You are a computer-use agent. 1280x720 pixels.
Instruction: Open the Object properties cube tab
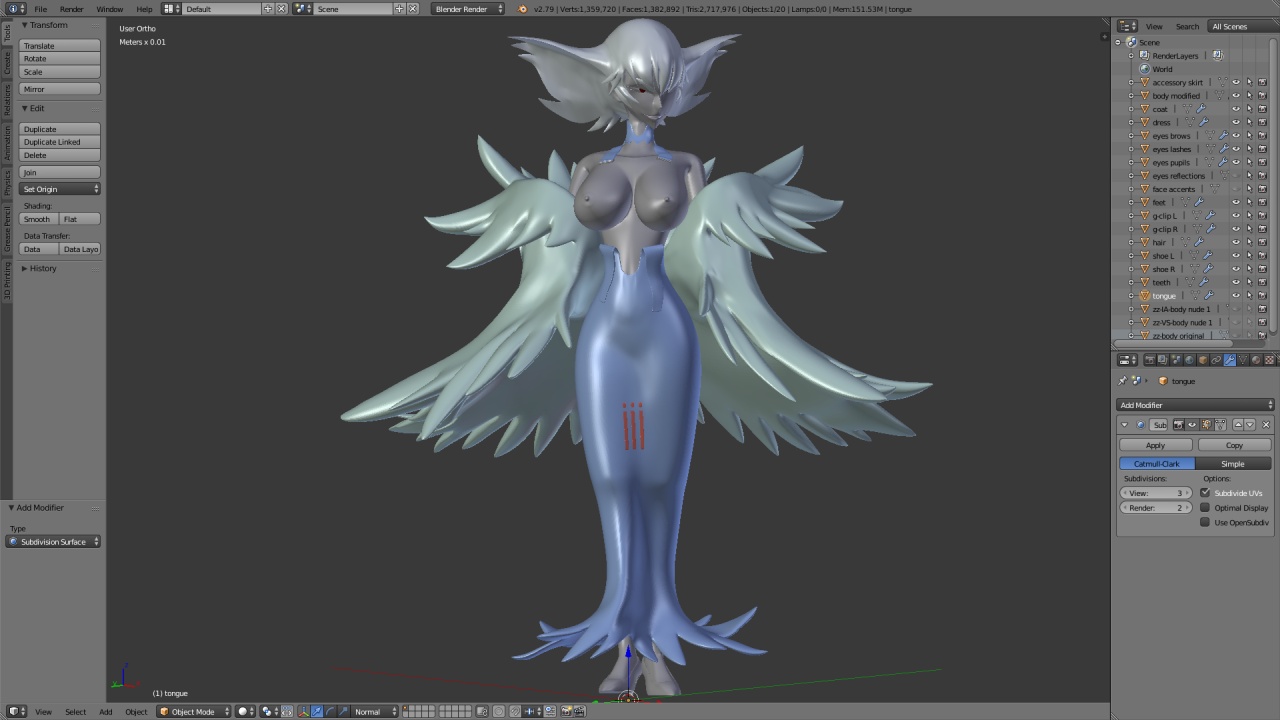[x=1203, y=360]
